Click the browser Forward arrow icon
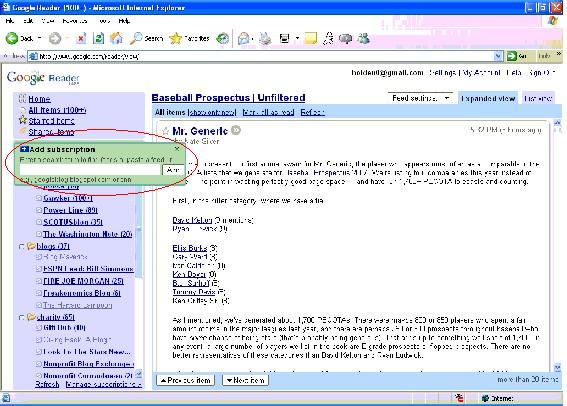The width and height of the screenshot is (567, 406). tap(55, 38)
